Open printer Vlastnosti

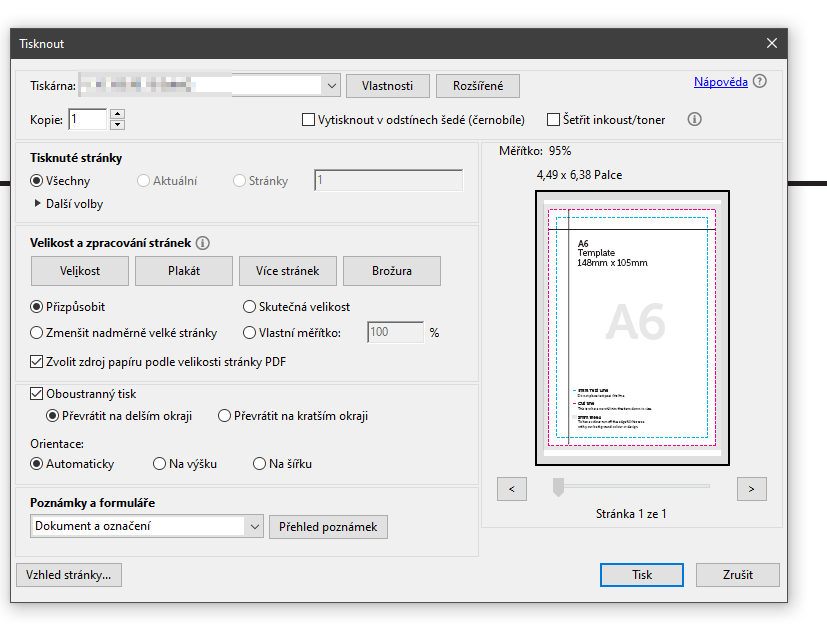pyautogui.click(x=387, y=85)
